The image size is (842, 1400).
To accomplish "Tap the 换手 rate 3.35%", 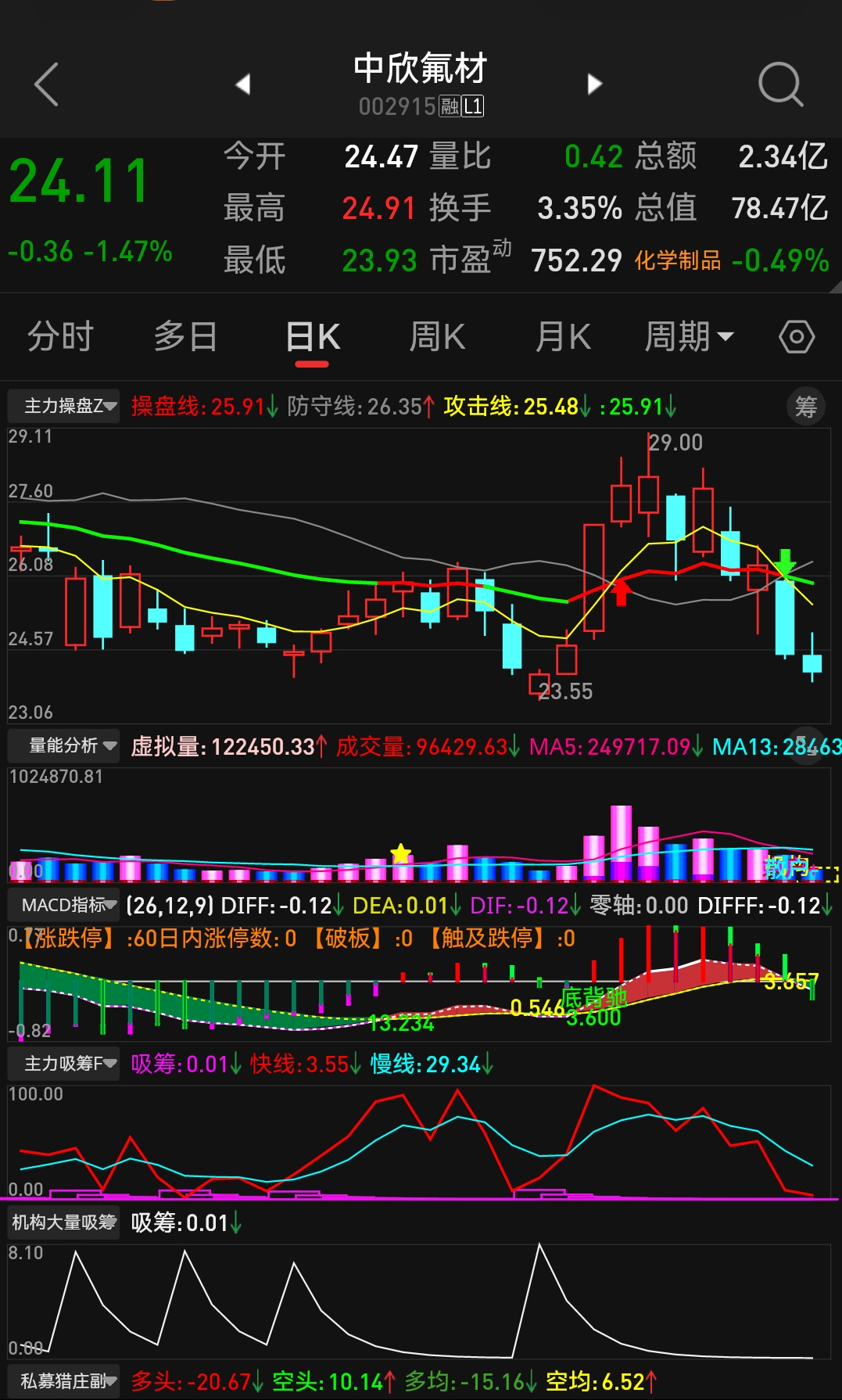I will (579, 209).
